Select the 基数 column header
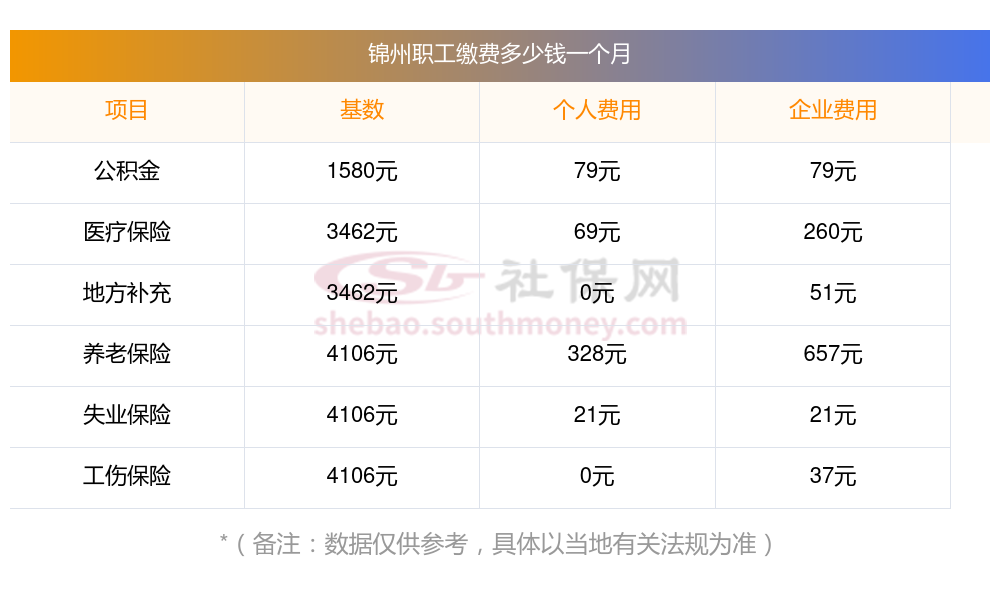1000x612 pixels. point(362,110)
